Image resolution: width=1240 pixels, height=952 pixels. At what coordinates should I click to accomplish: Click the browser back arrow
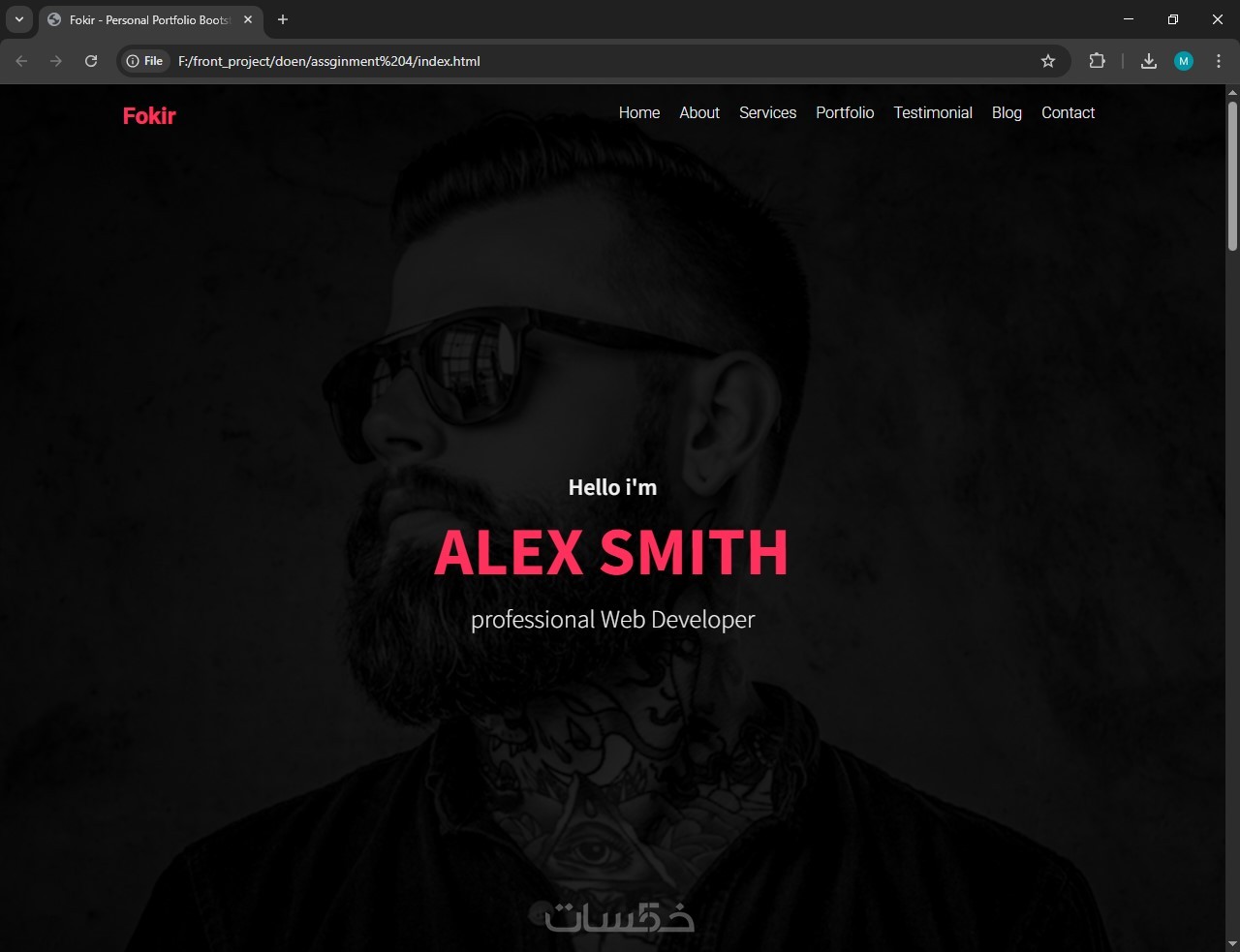pyautogui.click(x=21, y=61)
